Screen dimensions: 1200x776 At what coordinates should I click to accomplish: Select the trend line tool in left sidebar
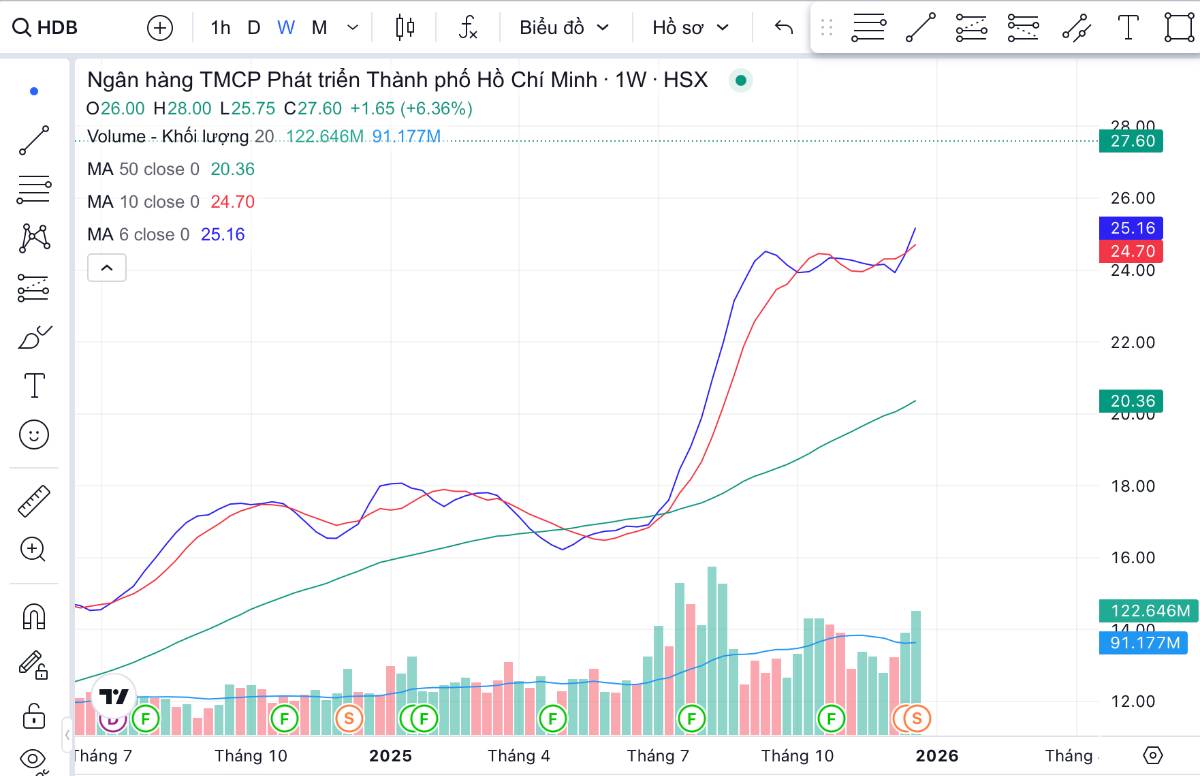[x=34, y=140]
